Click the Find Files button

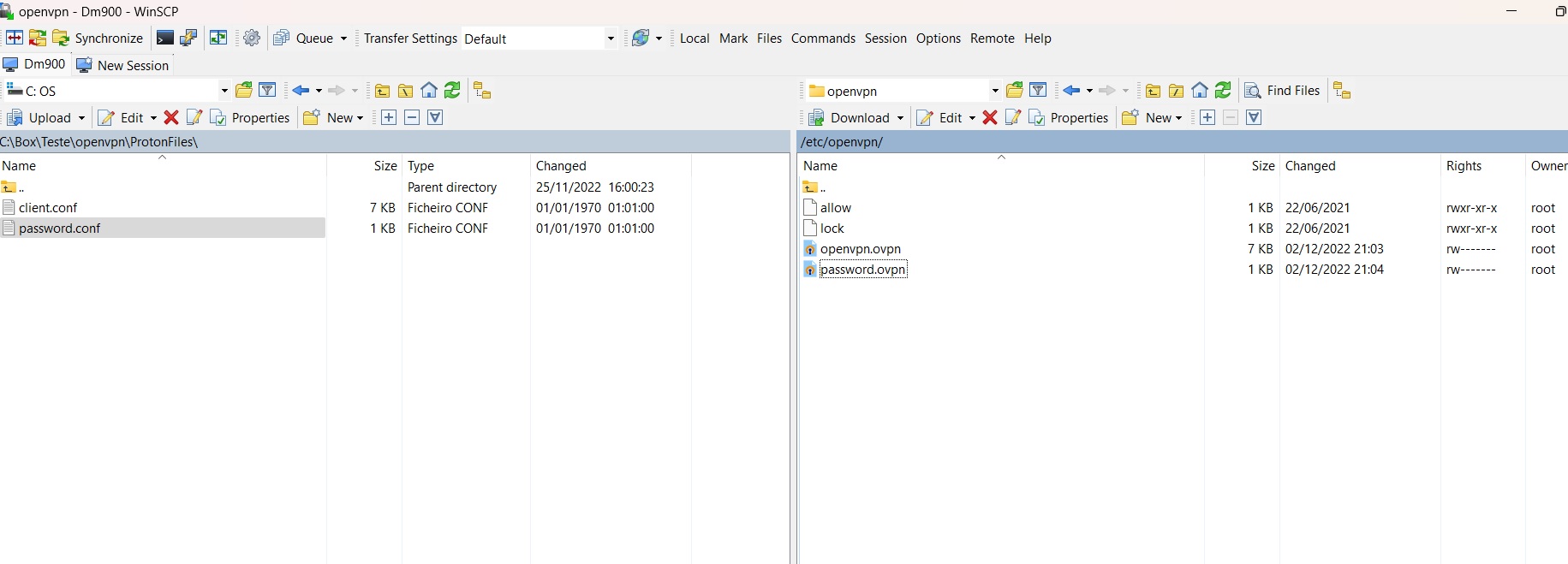[x=1282, y=91]
